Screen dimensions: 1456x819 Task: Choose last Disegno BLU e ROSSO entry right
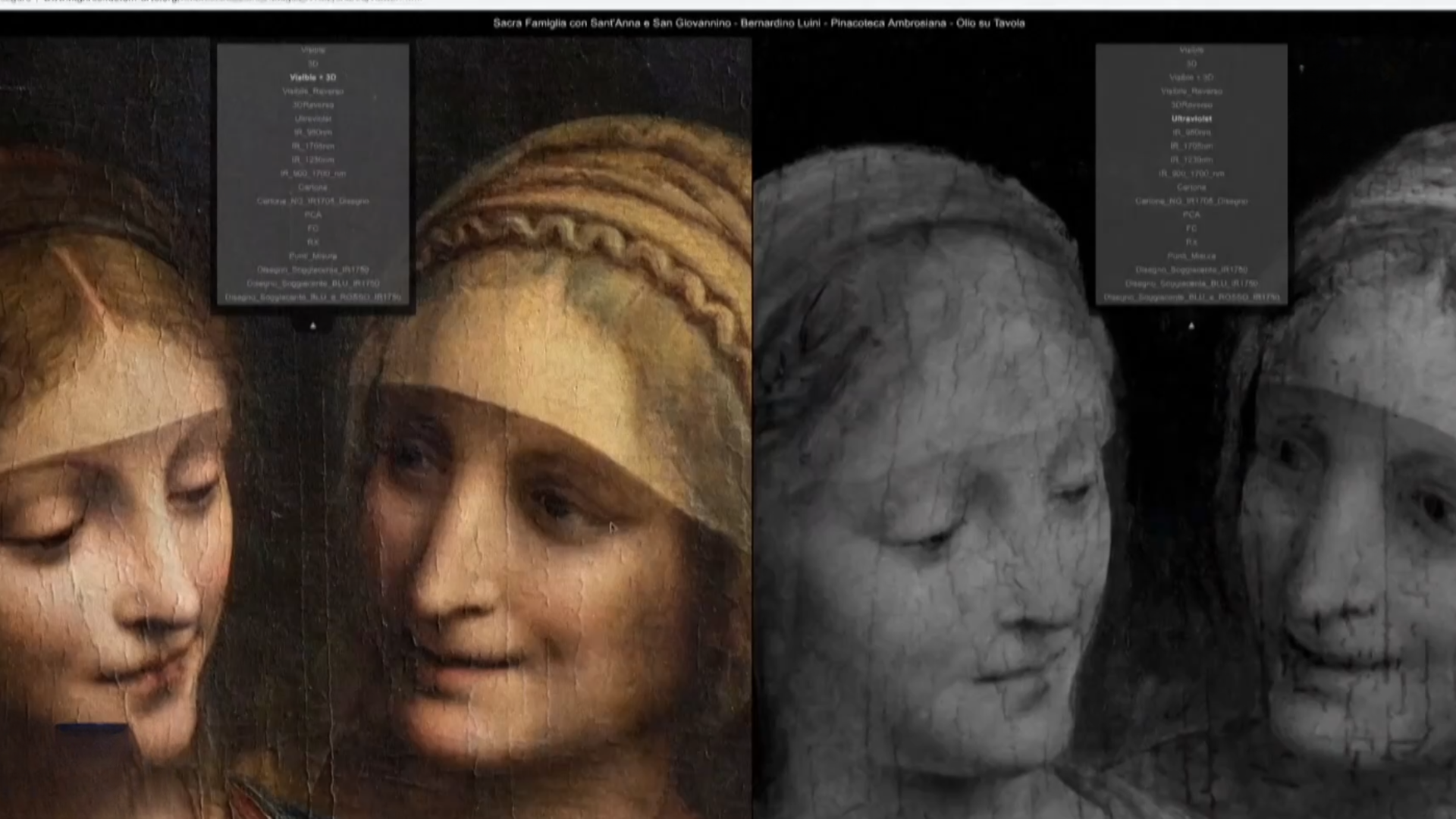tap(1191, 297)
